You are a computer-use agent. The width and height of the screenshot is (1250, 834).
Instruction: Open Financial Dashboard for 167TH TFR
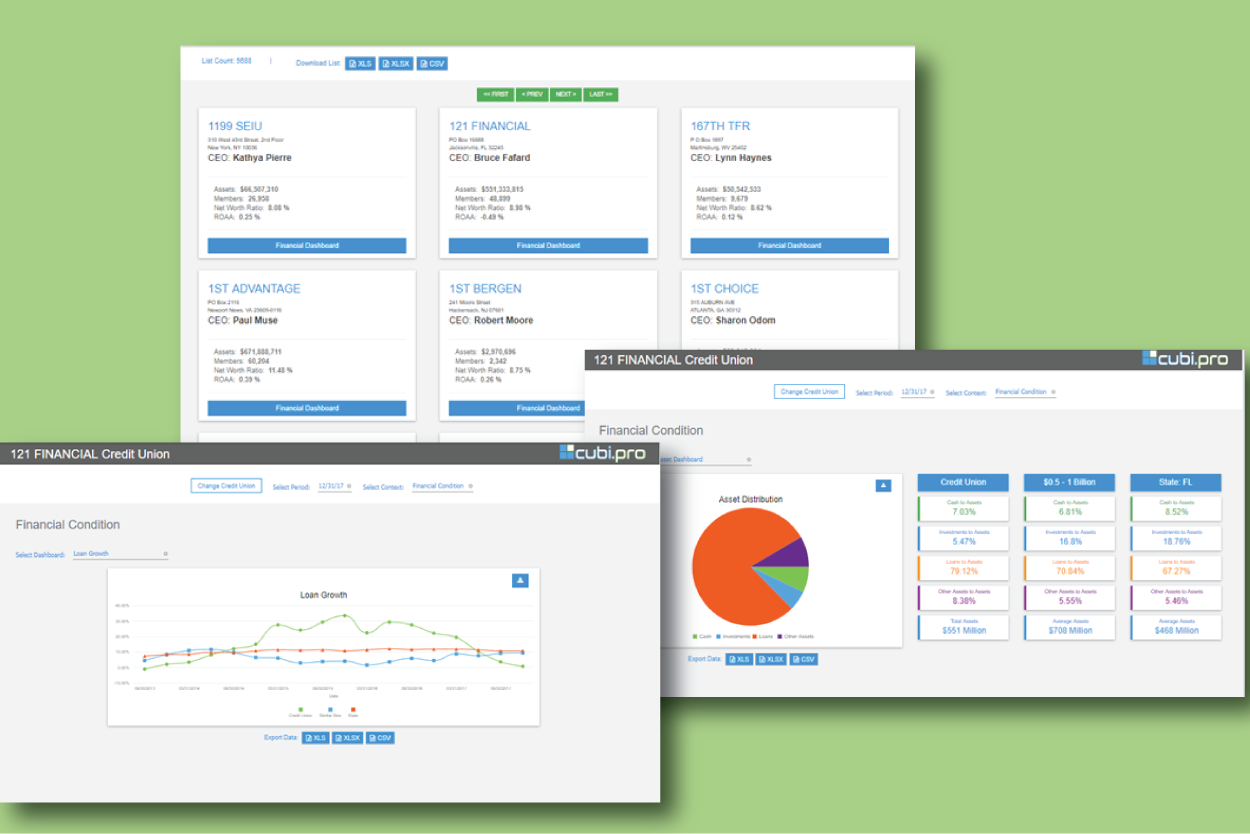pyautogui.click(x=789, y=245)
